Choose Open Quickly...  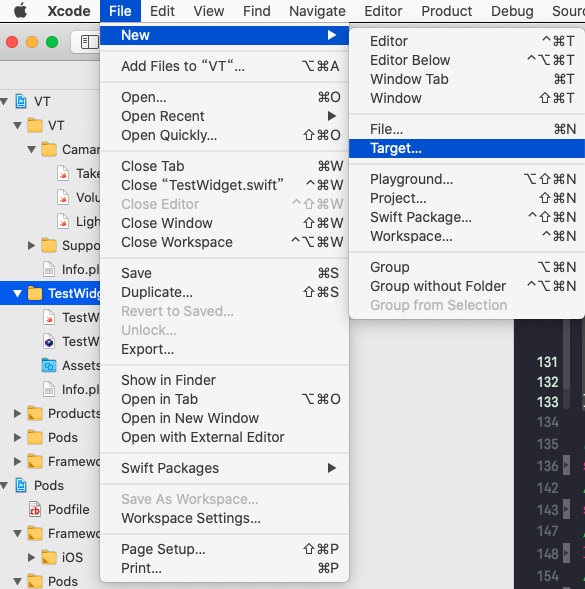[x=224, y=135]
